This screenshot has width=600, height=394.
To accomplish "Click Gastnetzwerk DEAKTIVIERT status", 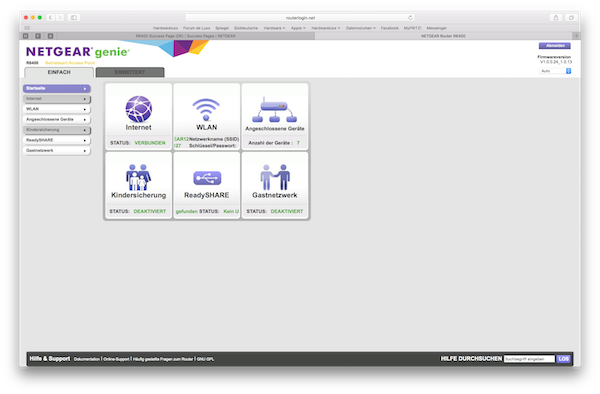I will point(287,211).
